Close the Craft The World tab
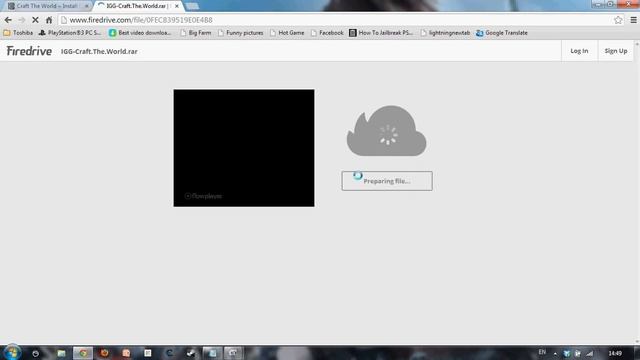Screen dimensions: 640x360 pyautogui.click(x=87, y=6)
